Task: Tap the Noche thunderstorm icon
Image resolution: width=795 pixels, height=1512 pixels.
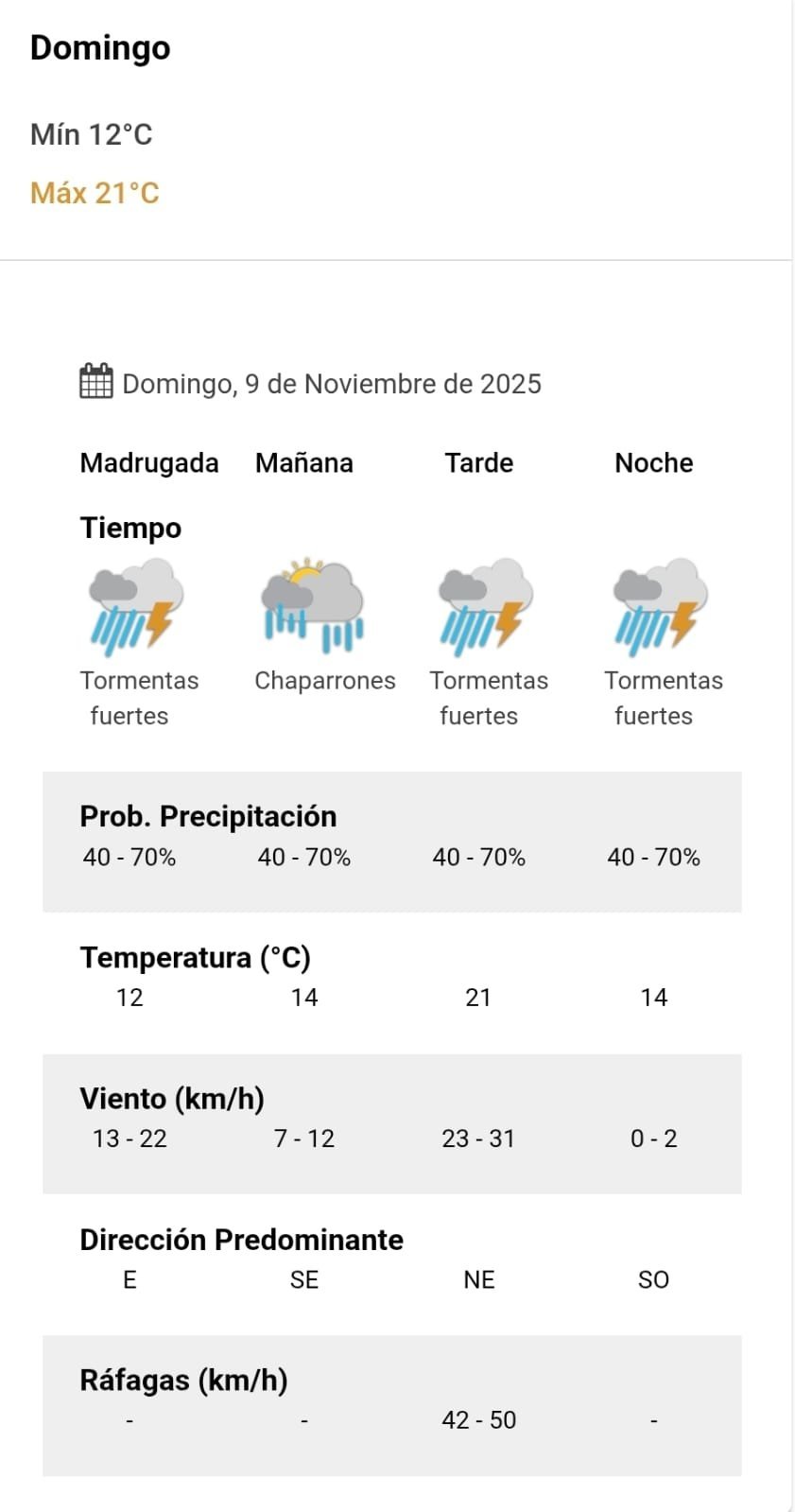Action: coord(660,607)
